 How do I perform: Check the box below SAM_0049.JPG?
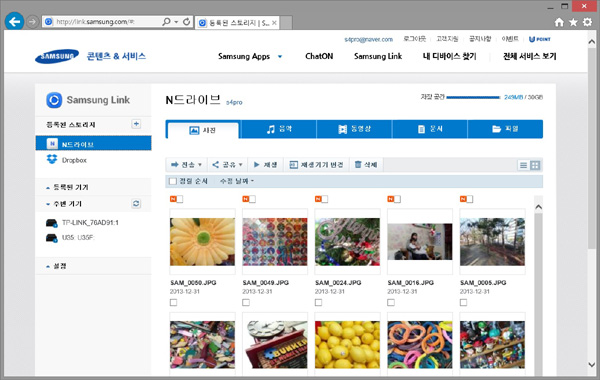pyautogui.click(x=246, y=302)
